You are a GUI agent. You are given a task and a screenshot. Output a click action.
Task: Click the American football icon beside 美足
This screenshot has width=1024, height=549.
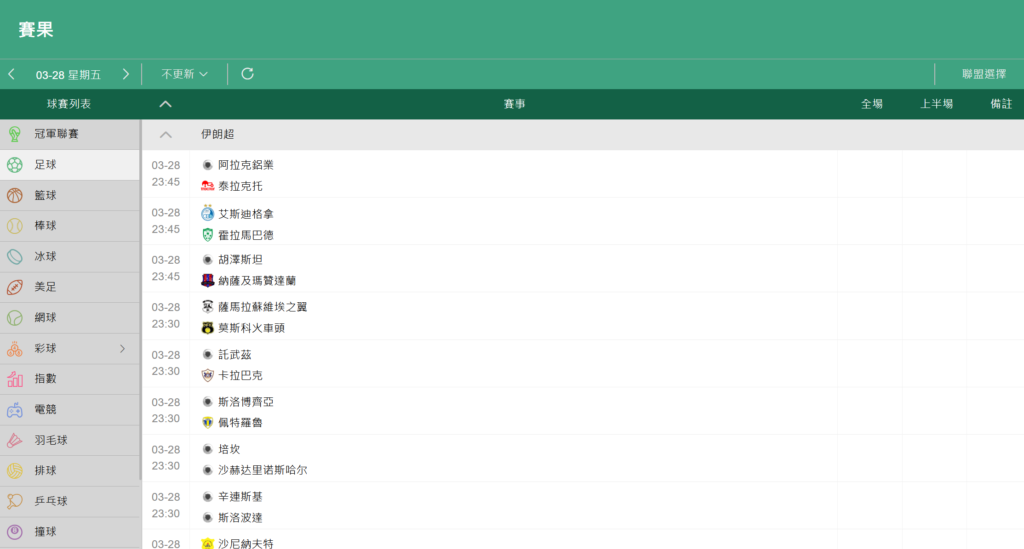click(x=15, y=287)
